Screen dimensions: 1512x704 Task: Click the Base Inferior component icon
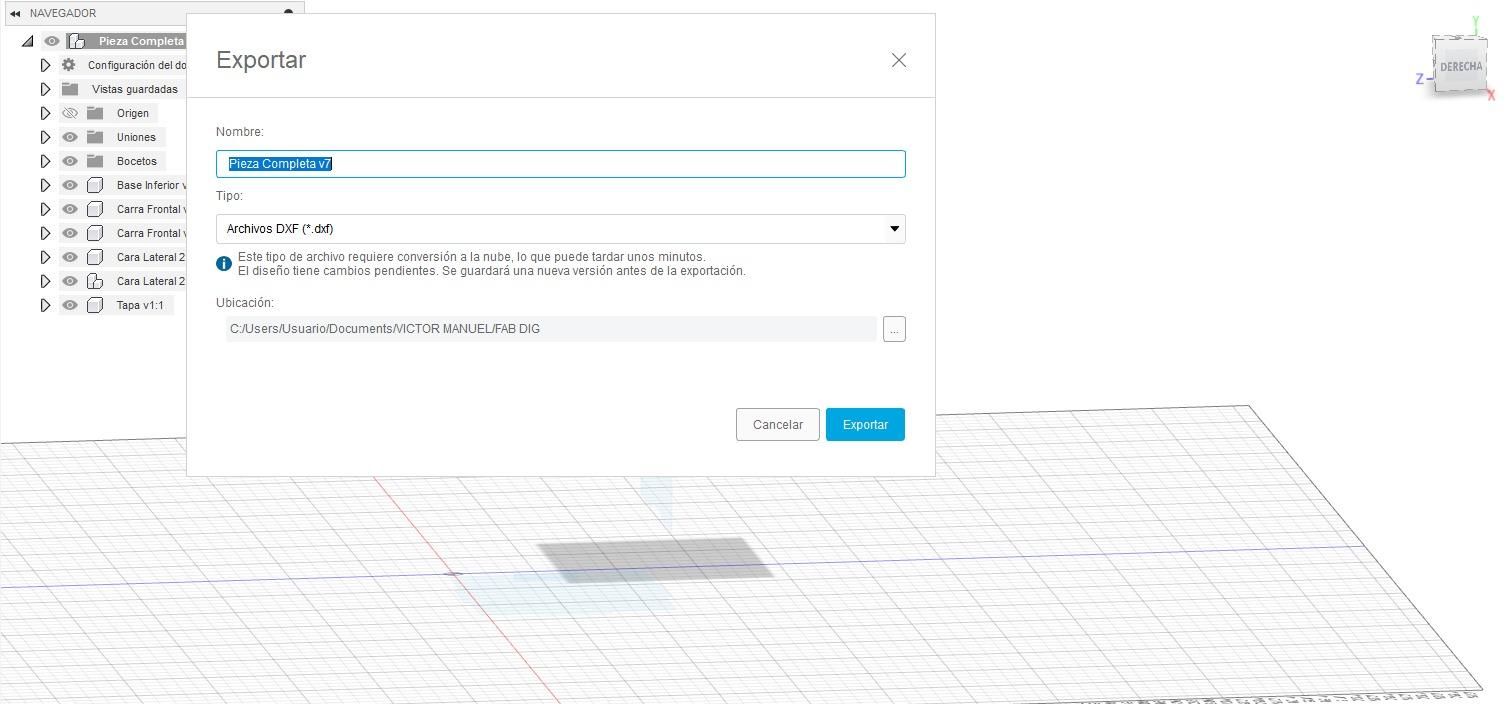(x=95, y=185)
